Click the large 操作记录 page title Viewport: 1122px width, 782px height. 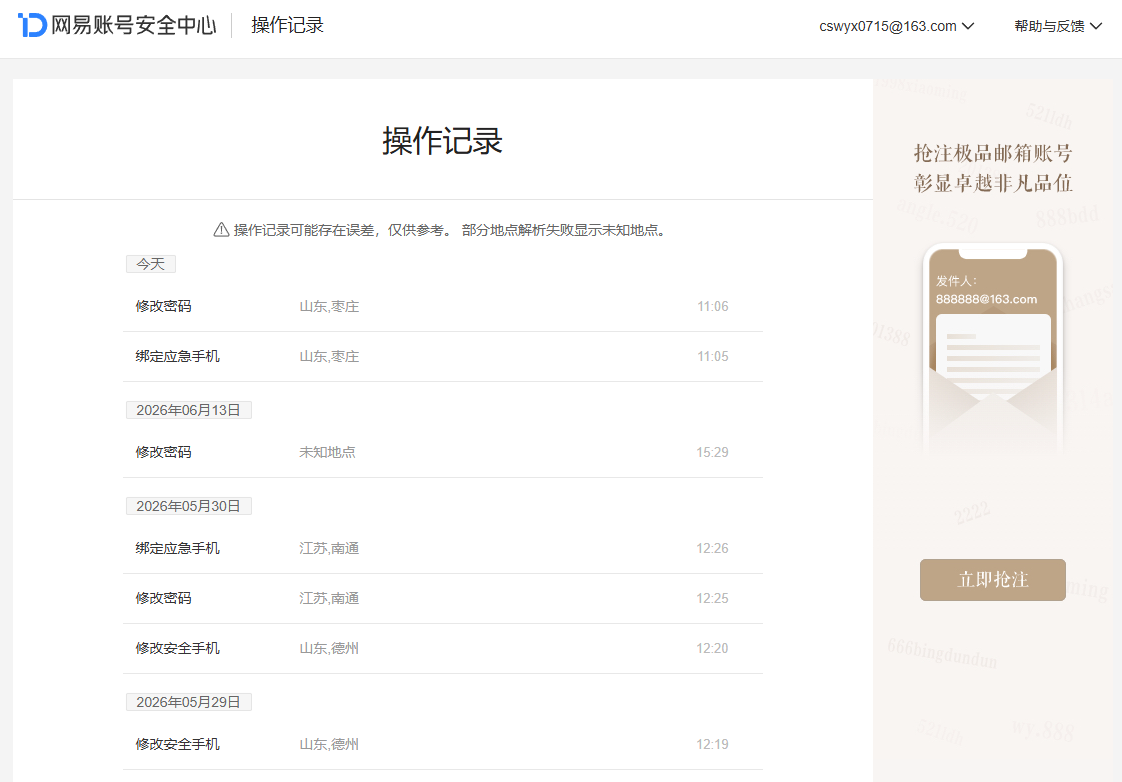(x=442, y=141)
